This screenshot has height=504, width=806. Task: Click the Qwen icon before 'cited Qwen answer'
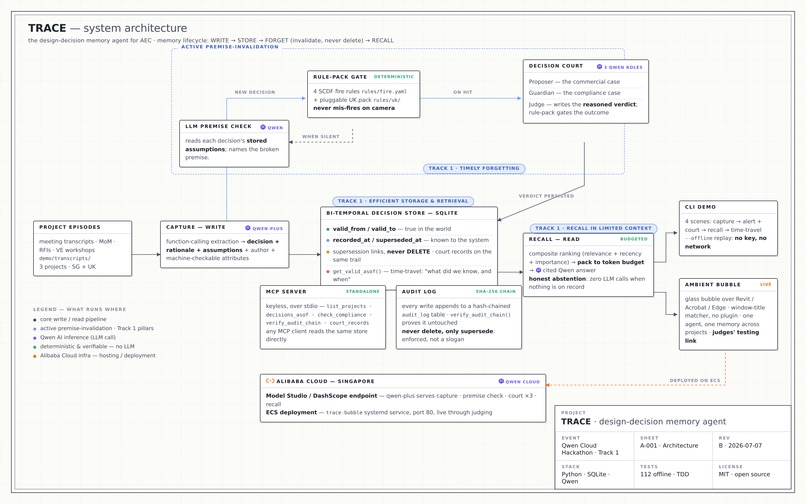click(538, 270)
